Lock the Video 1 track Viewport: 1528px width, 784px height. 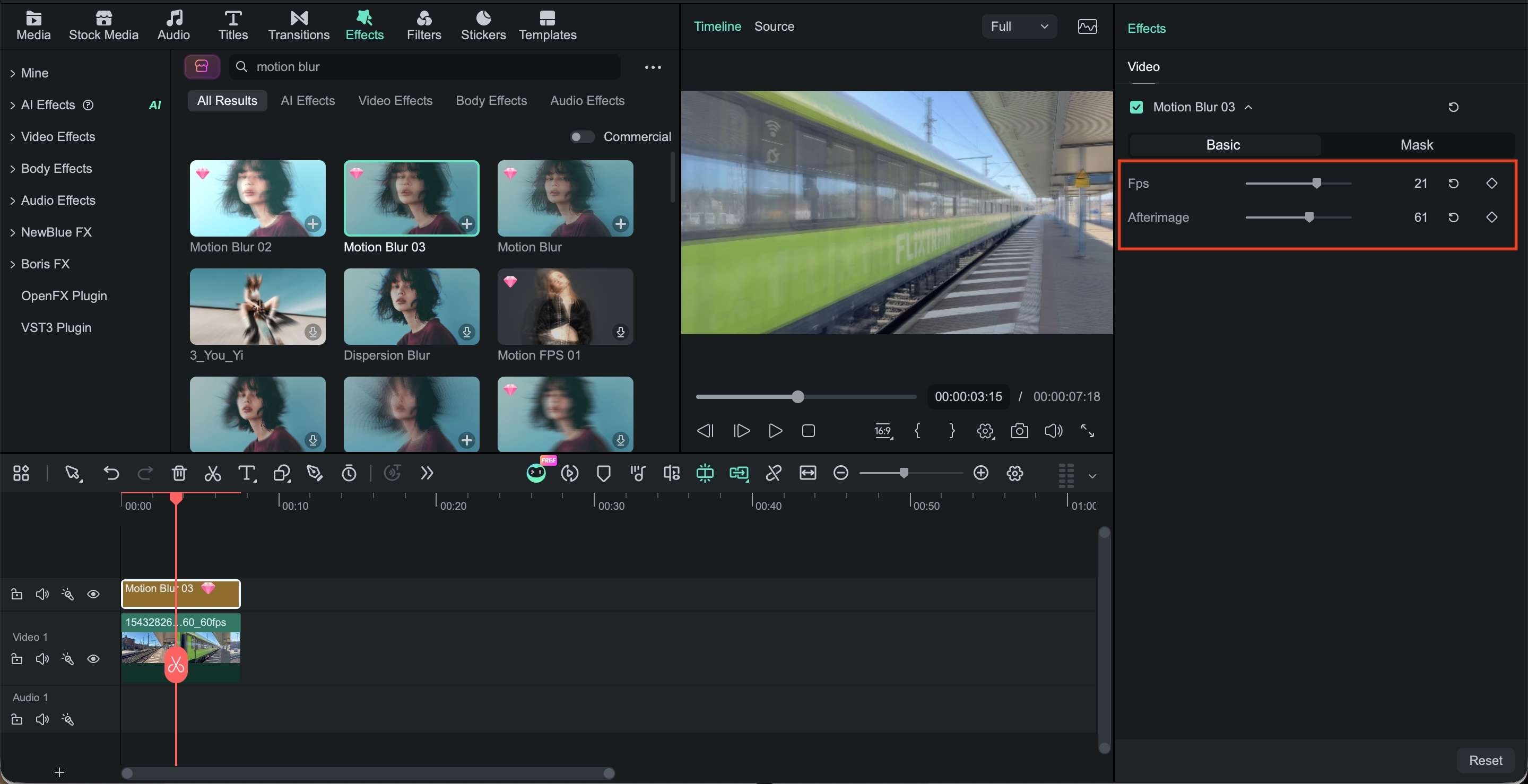[x=16, y=659]
